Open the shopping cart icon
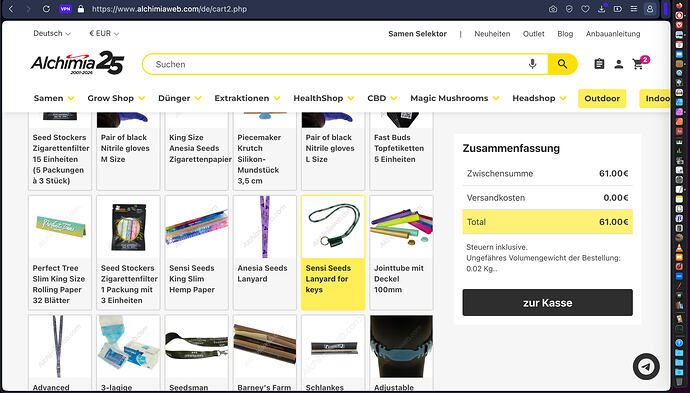Screen dimensions: 690x393 [x=638, y=64]
